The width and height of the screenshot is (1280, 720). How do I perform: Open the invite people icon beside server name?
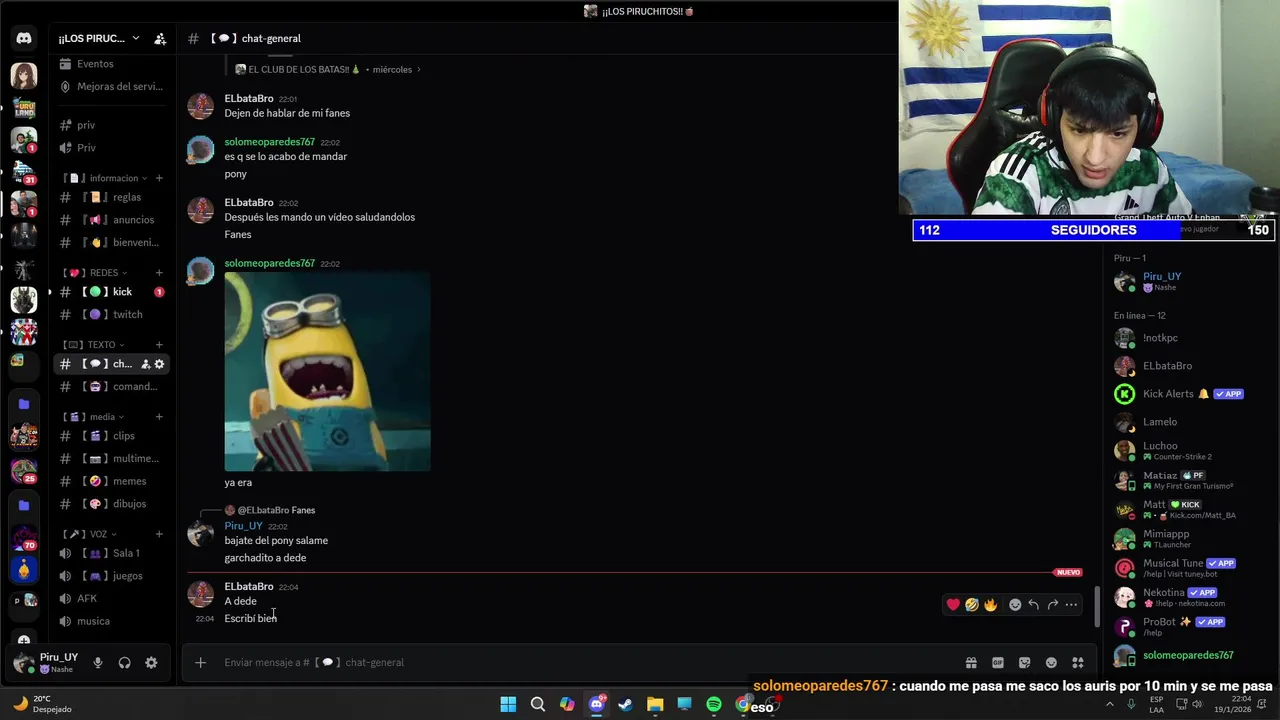(x=160, y=38)
